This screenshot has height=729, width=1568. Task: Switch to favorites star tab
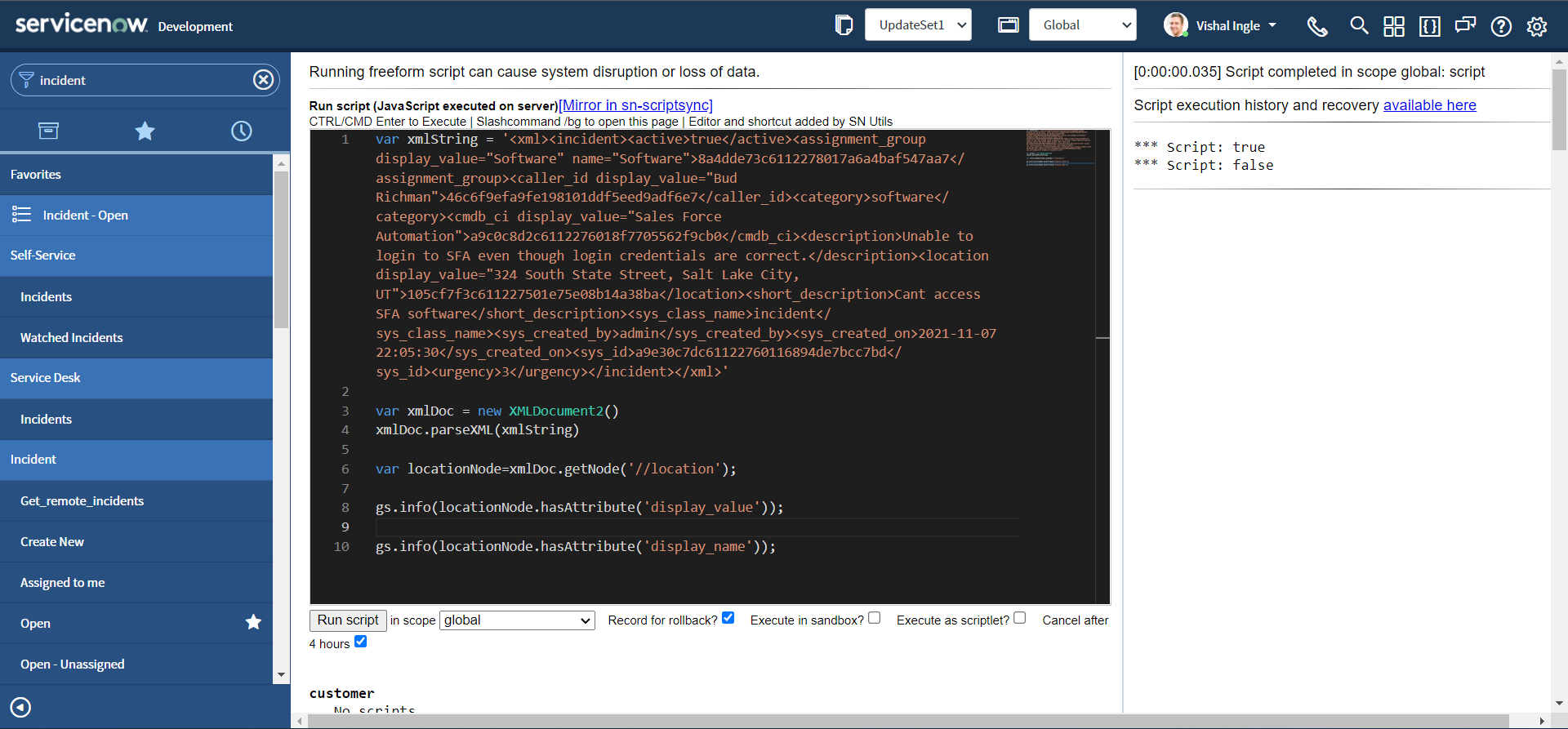click(x=145, y=131)
